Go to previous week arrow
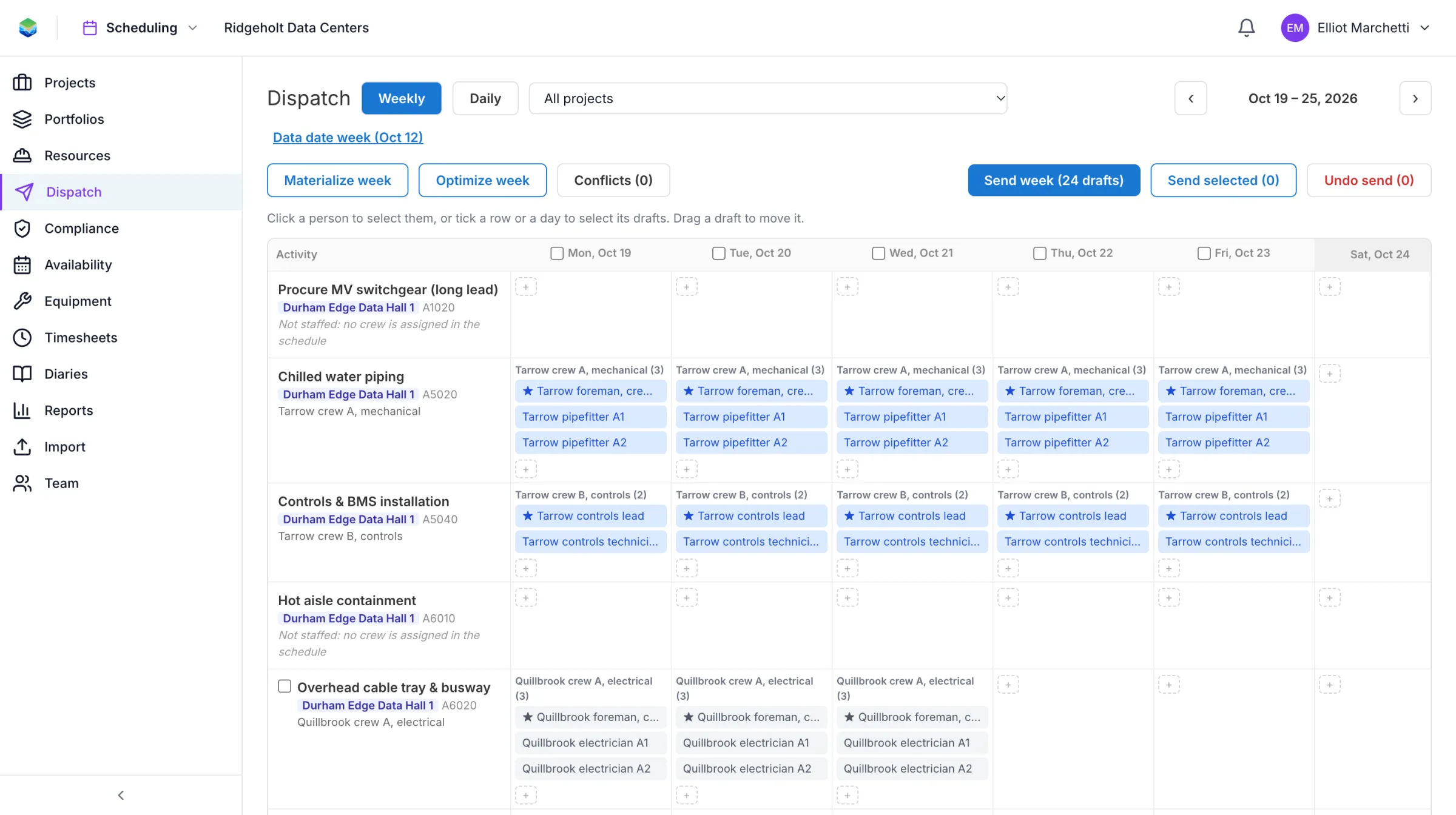Image resolution: width=1456 pixels, height=815 pixels. [1191, 98]
